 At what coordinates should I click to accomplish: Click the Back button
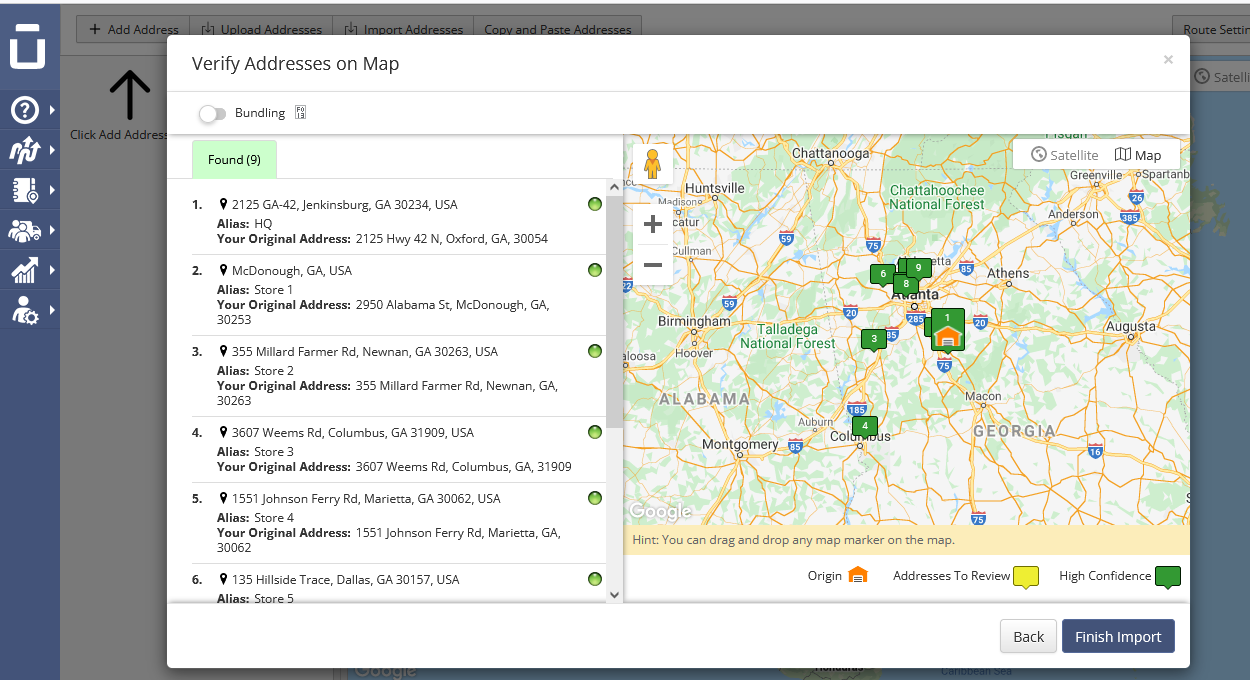1028,637
